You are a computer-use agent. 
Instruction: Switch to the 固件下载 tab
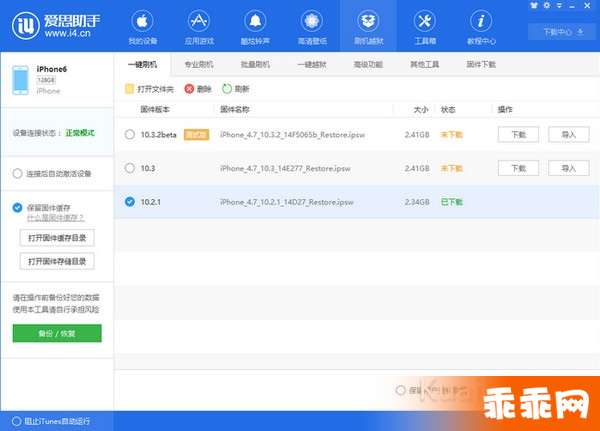click(x=481, y=64)
